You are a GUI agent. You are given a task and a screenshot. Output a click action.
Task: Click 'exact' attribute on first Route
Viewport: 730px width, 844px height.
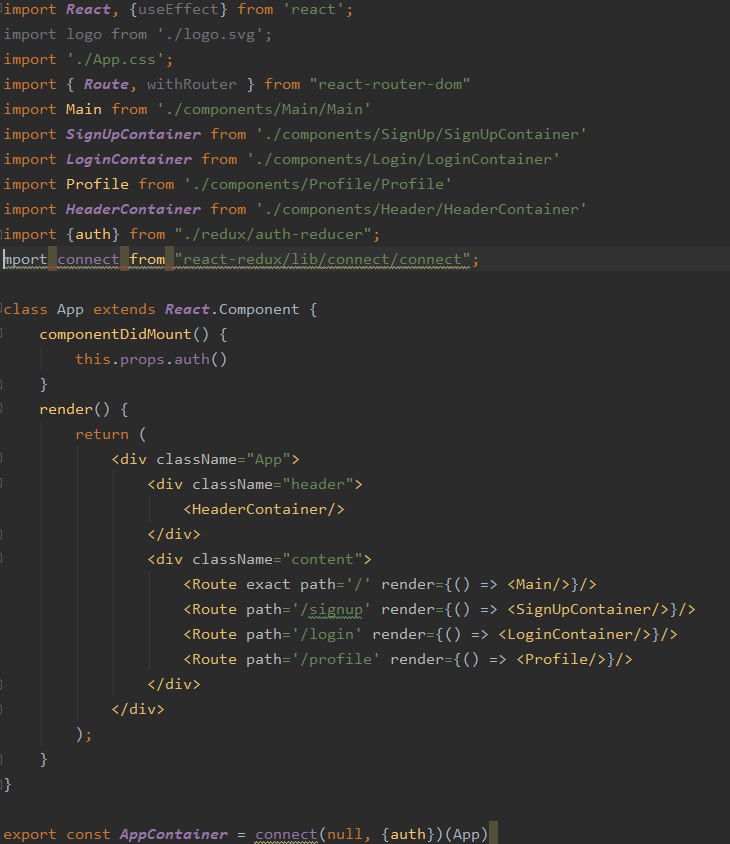268,585
